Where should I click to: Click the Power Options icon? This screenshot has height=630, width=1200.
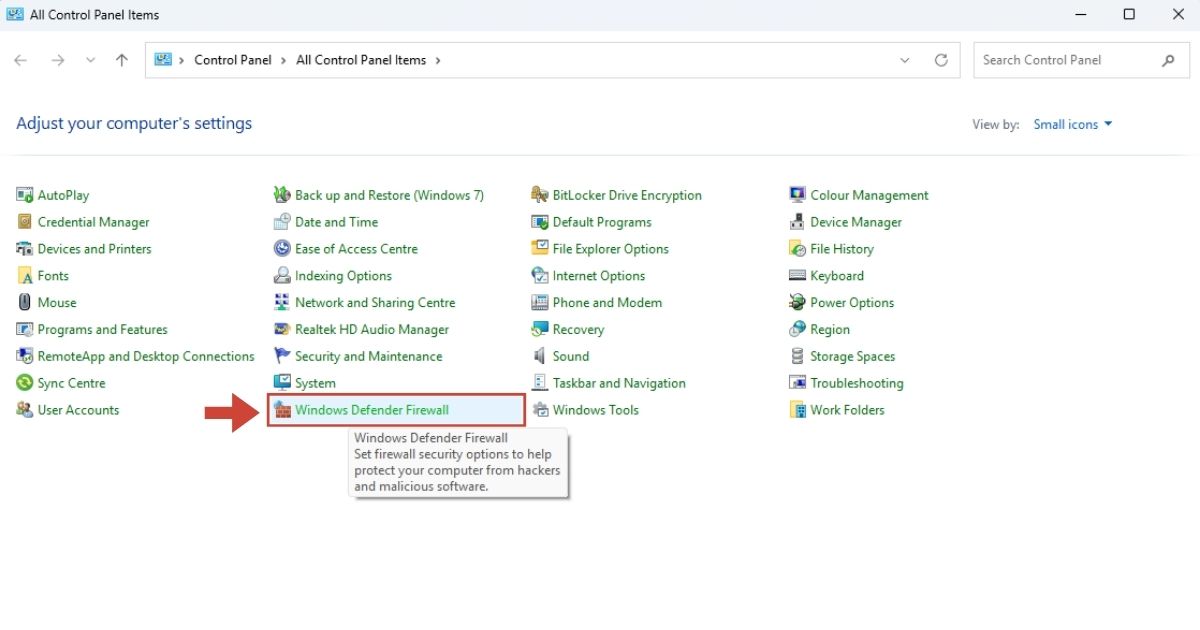(797, 303)
